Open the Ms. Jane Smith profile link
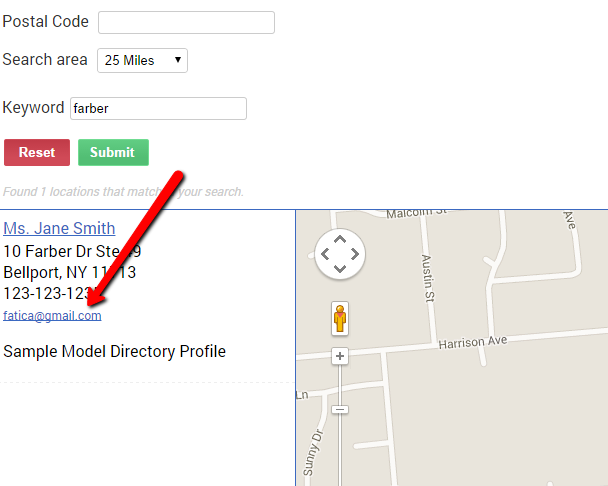Image resolution: width=608 pixels, height=486 pixels. click(x=59, y=228)
